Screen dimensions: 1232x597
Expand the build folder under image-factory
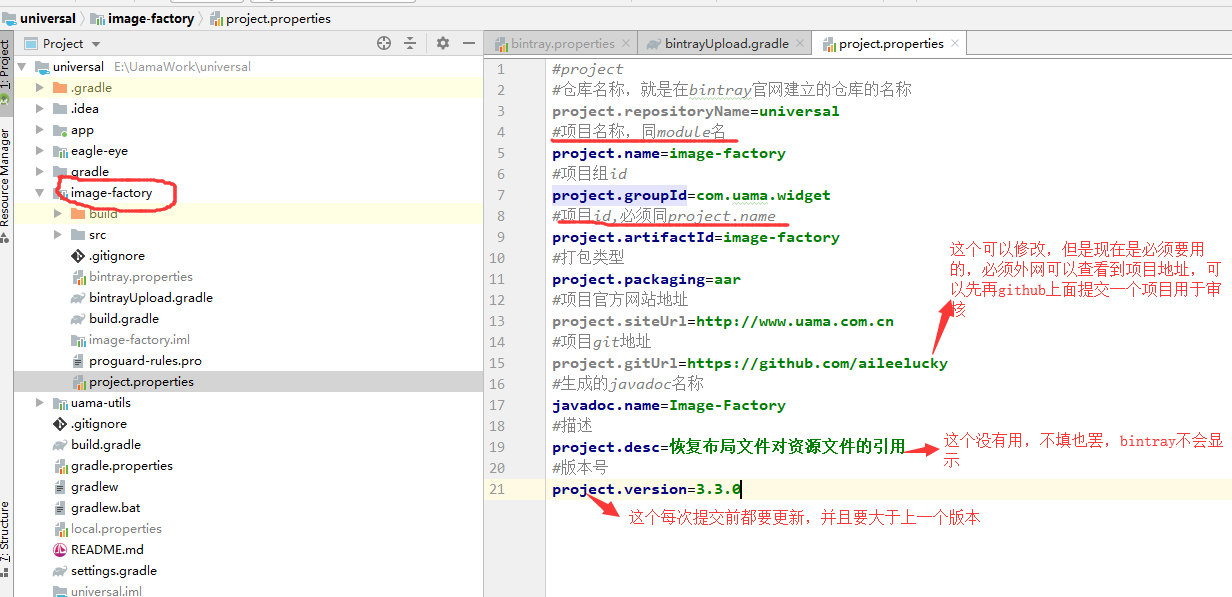(x=58, y=214)
